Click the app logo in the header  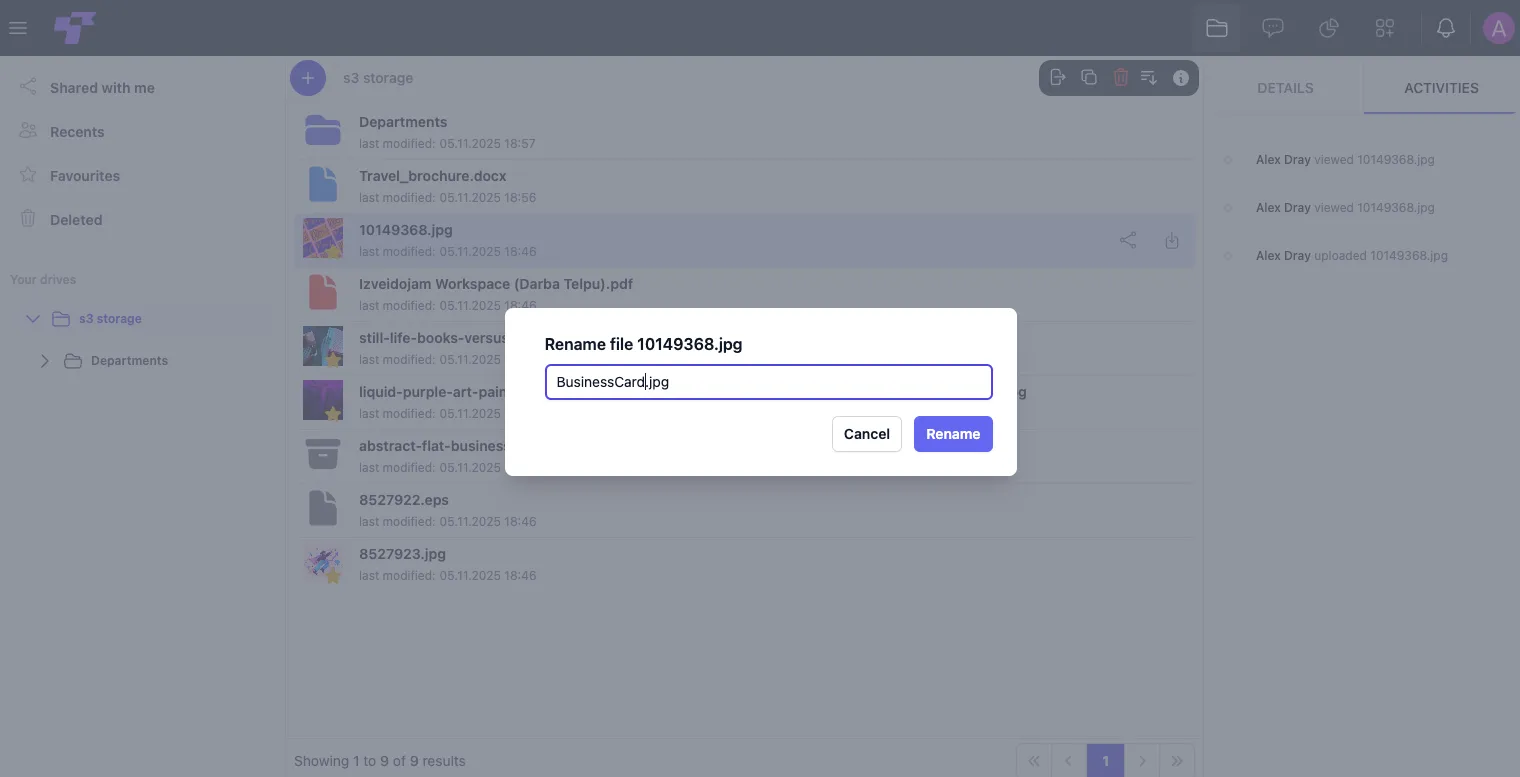point(75,28)
